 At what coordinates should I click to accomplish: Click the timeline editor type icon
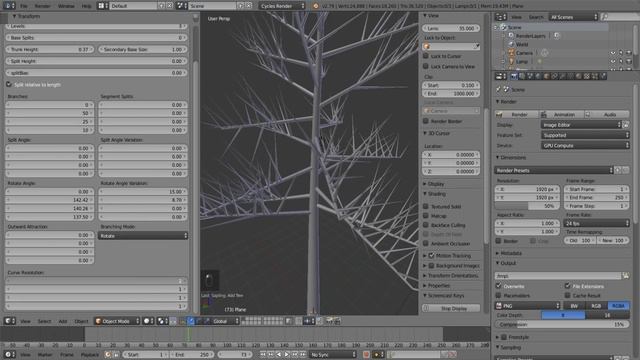click(10, 355)
